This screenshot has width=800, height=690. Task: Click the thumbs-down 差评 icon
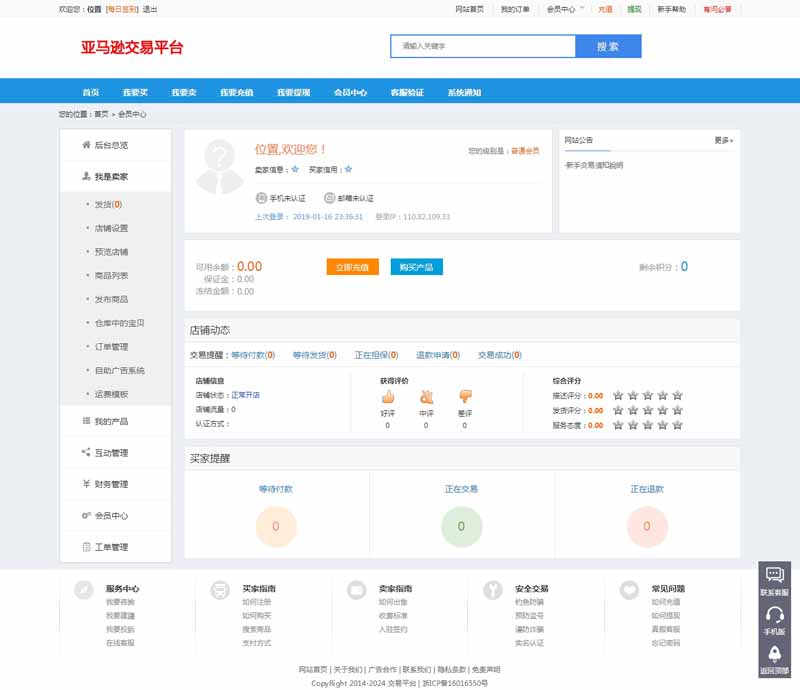[465, 397]
